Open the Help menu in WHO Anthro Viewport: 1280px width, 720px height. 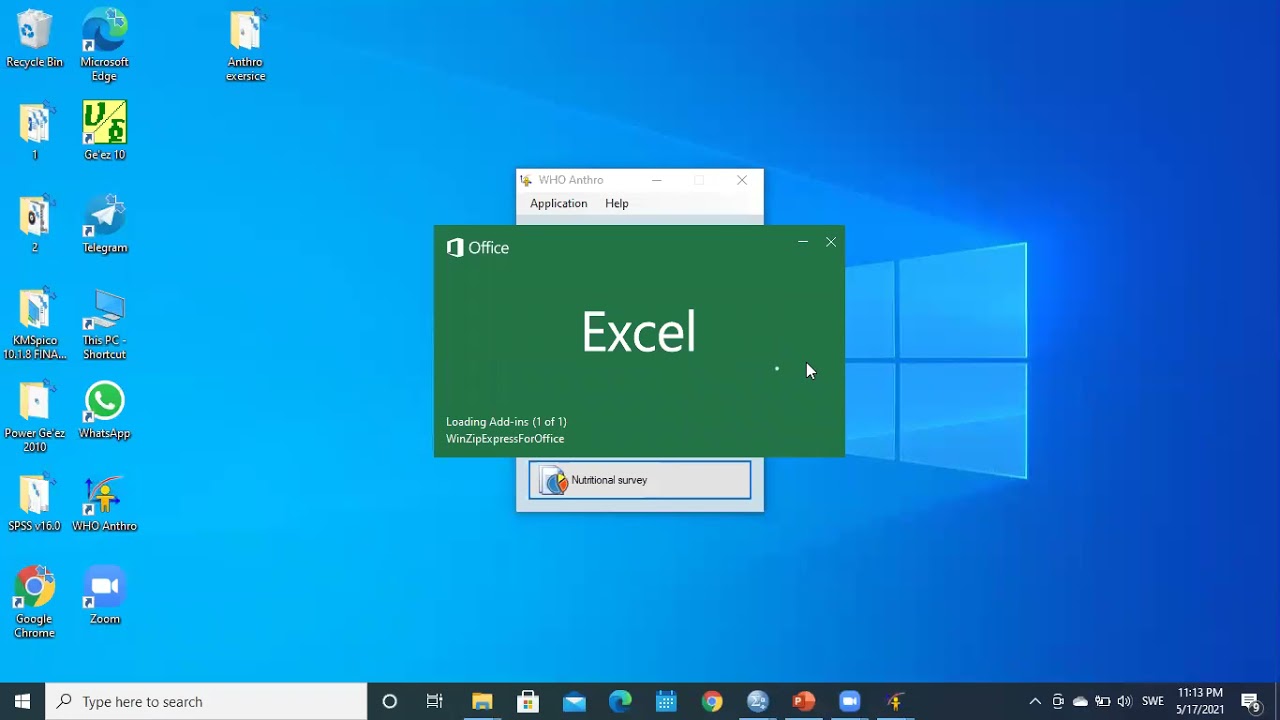[x=617, y=203]
